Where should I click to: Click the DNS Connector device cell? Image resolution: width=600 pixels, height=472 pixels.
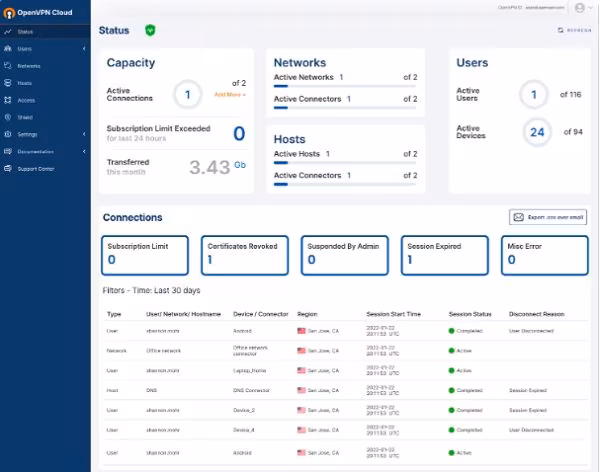coord(251,390)
